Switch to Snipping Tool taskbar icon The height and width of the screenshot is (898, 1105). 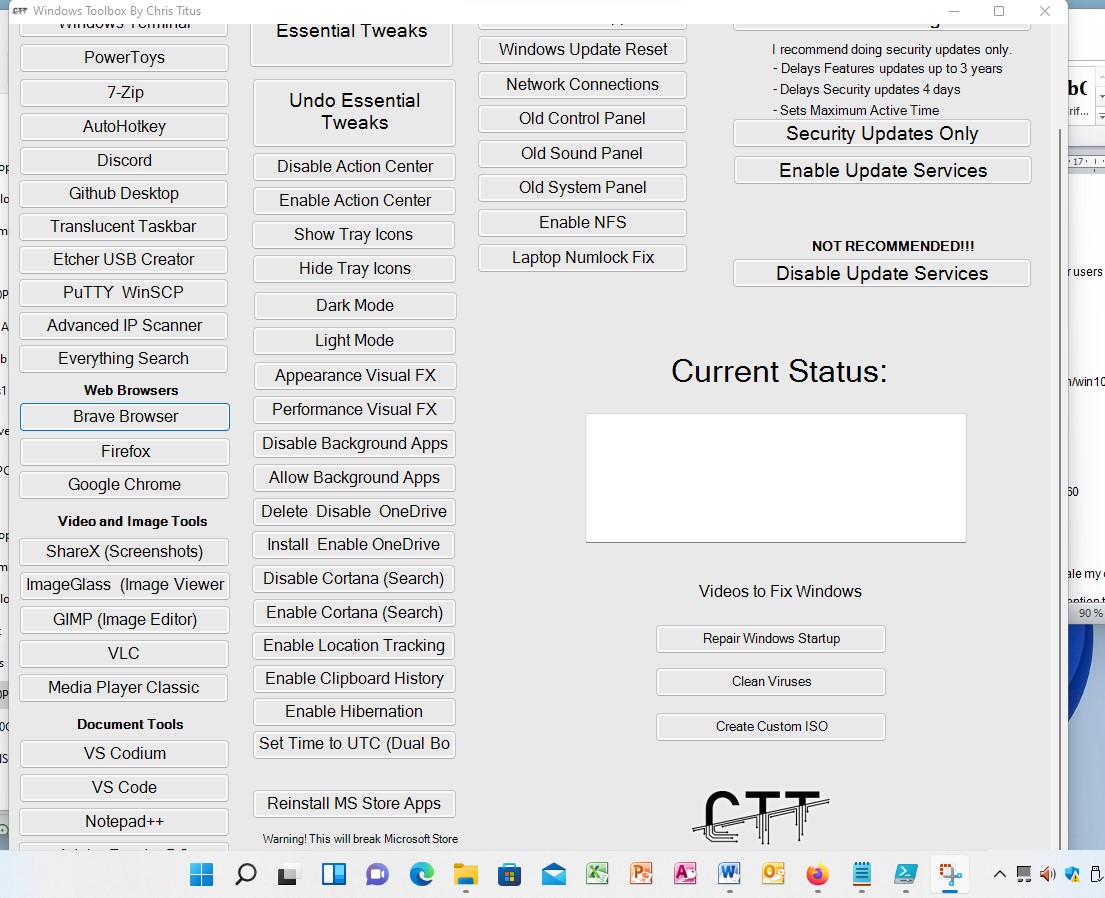(950, 875)
